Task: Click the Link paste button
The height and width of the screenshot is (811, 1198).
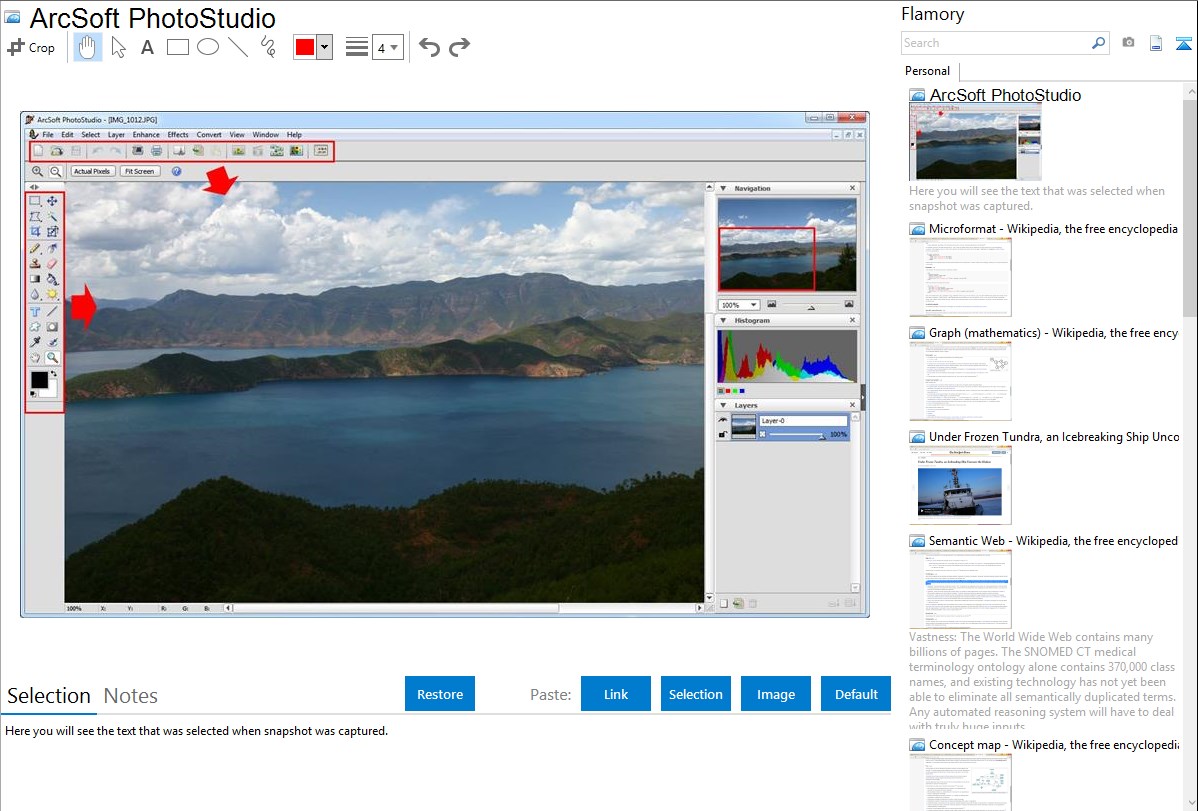Action: tap(616, 694)
